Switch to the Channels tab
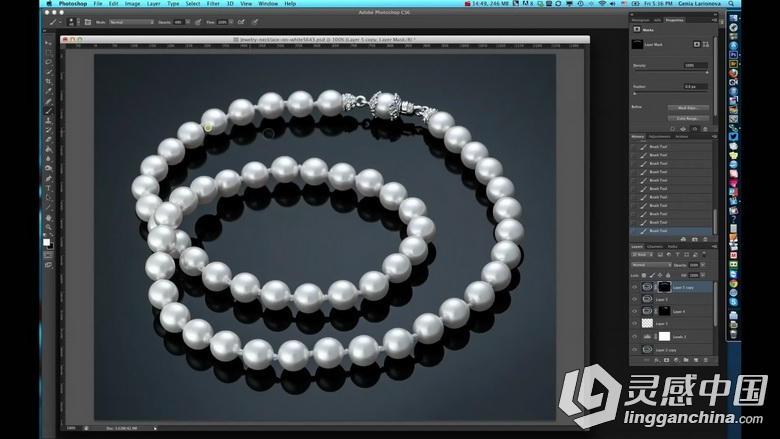 (x=655, y=247)
